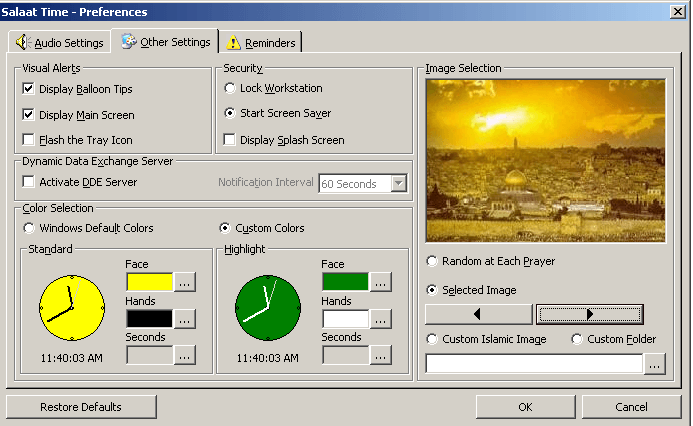Browse Highlight Hands color button
This screenshot has height=426, width=693.
(x=381, y=319)
